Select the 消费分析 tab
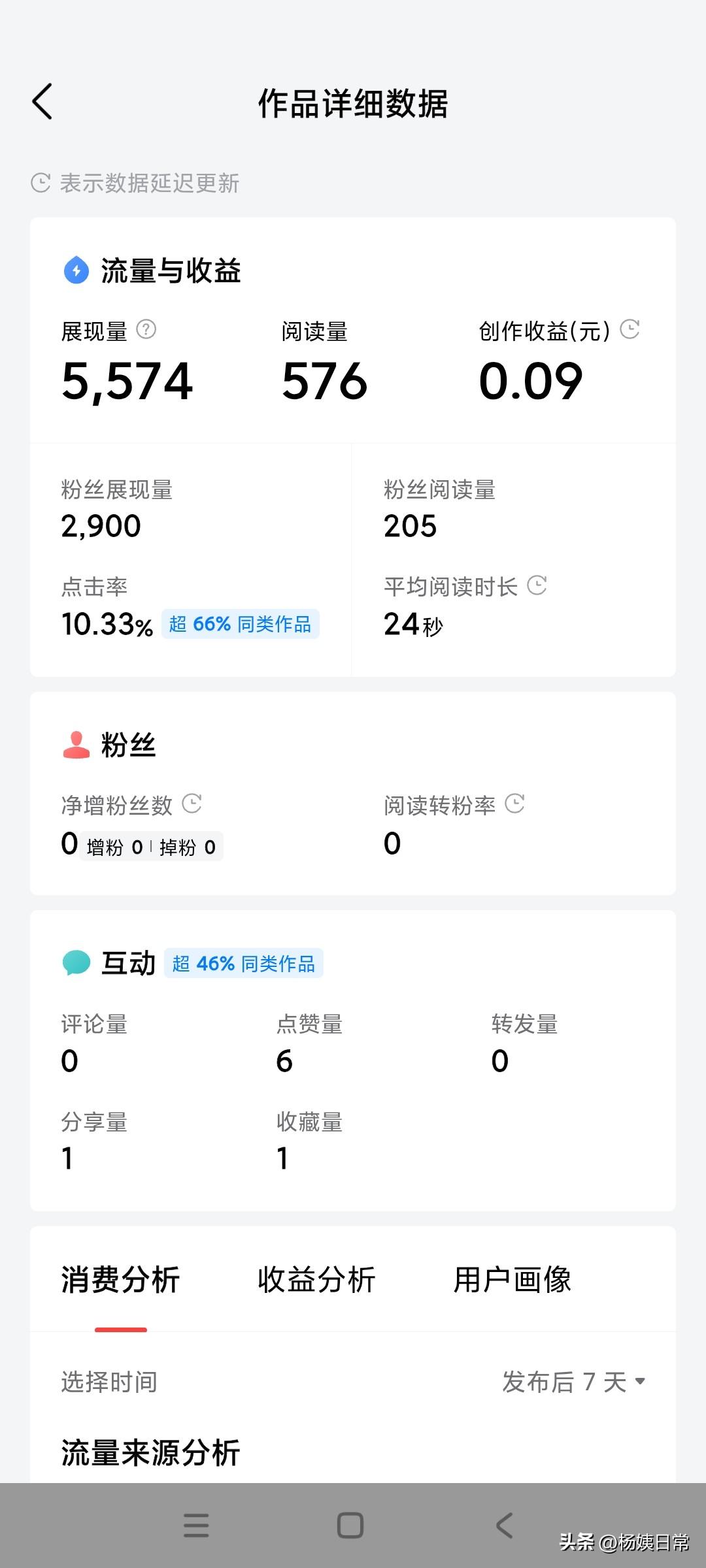 (120, 1279)
